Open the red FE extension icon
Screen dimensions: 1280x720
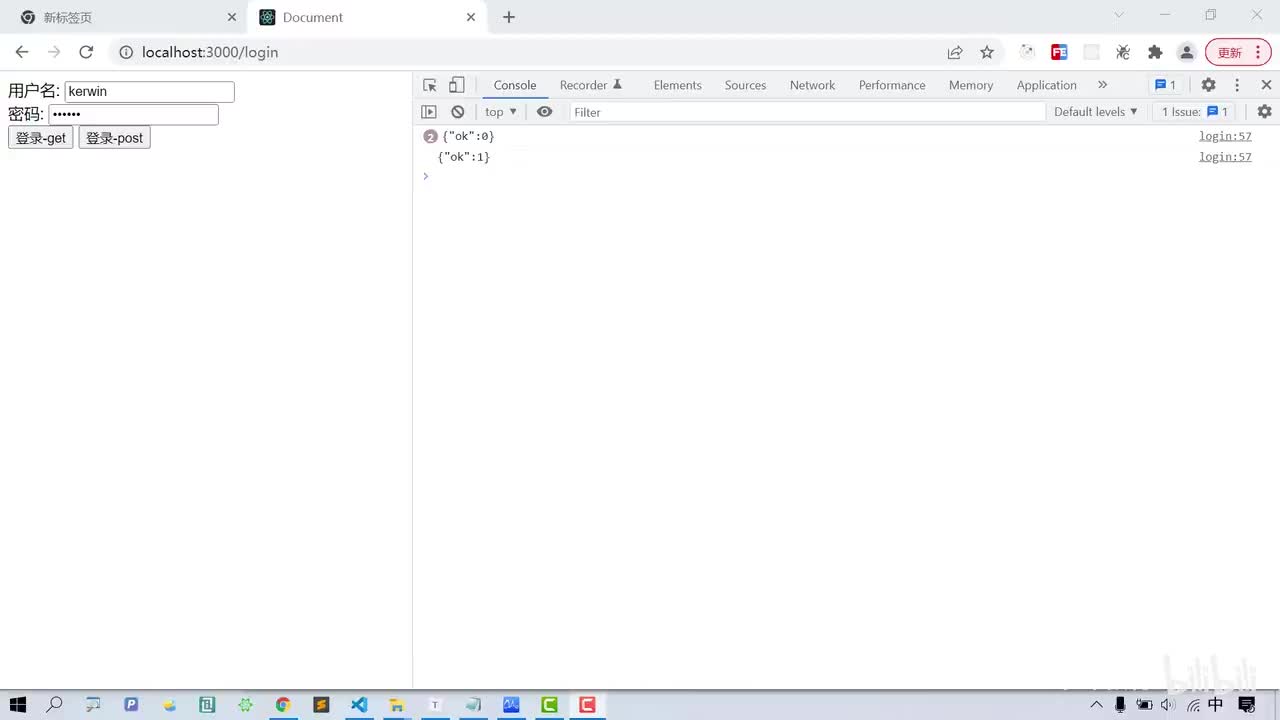pyautogui.click(x=1059, y=52)
